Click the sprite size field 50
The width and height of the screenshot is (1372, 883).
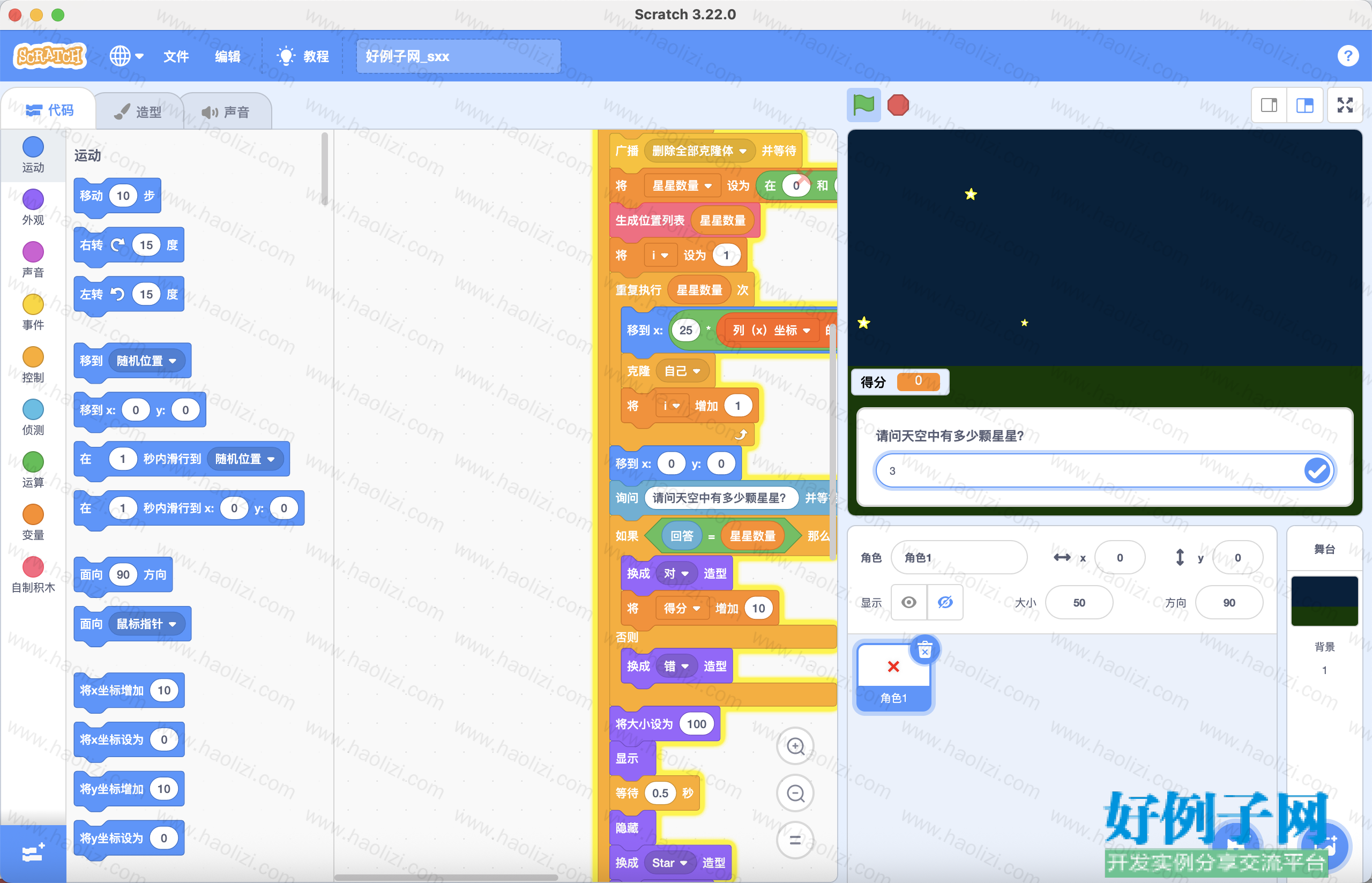(x=1078, y=603)
